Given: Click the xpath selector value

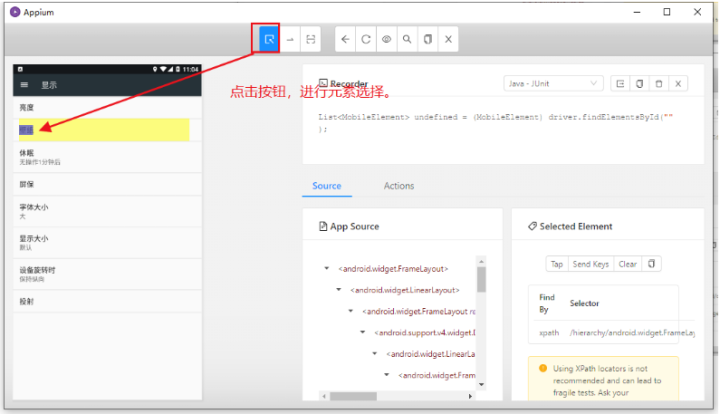Looking at the screenshot, I should [x=632, y=333].
